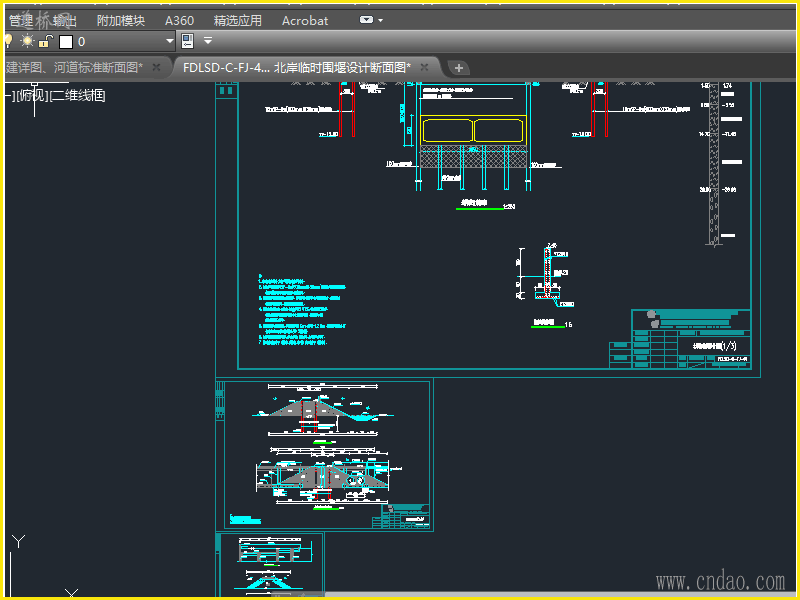Toggle the layer freeze sun icon
Viewport: 800px width, 600px height.
(x=27, y=41)
